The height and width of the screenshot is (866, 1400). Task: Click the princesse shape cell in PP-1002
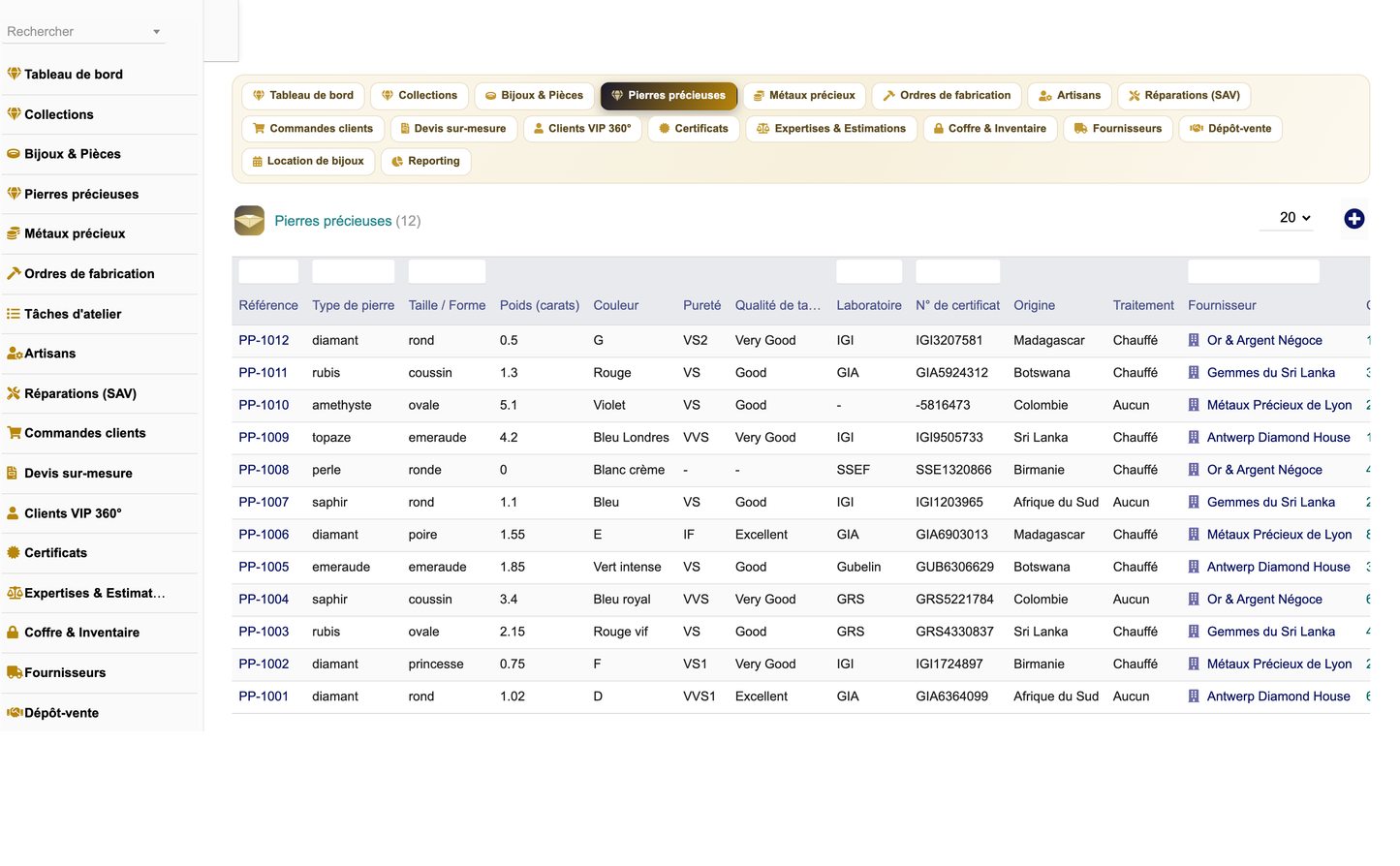pos(436,664)
